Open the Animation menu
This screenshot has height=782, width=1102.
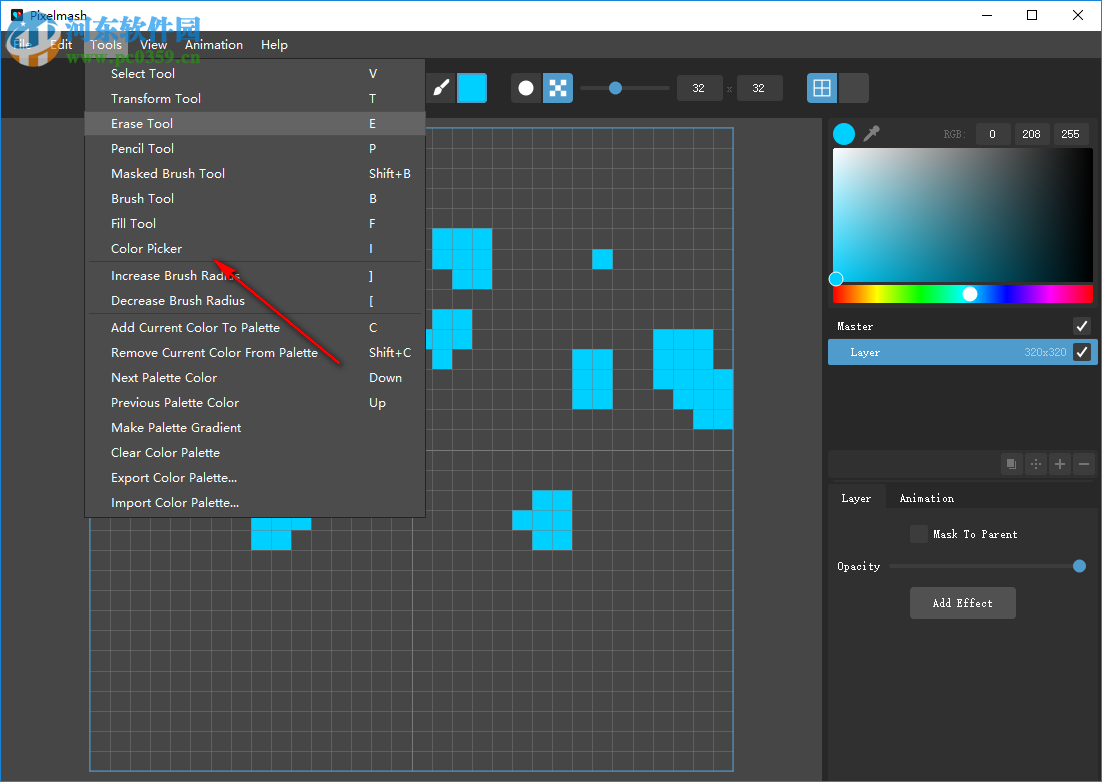pyautogui.click(x=214, y=44)
